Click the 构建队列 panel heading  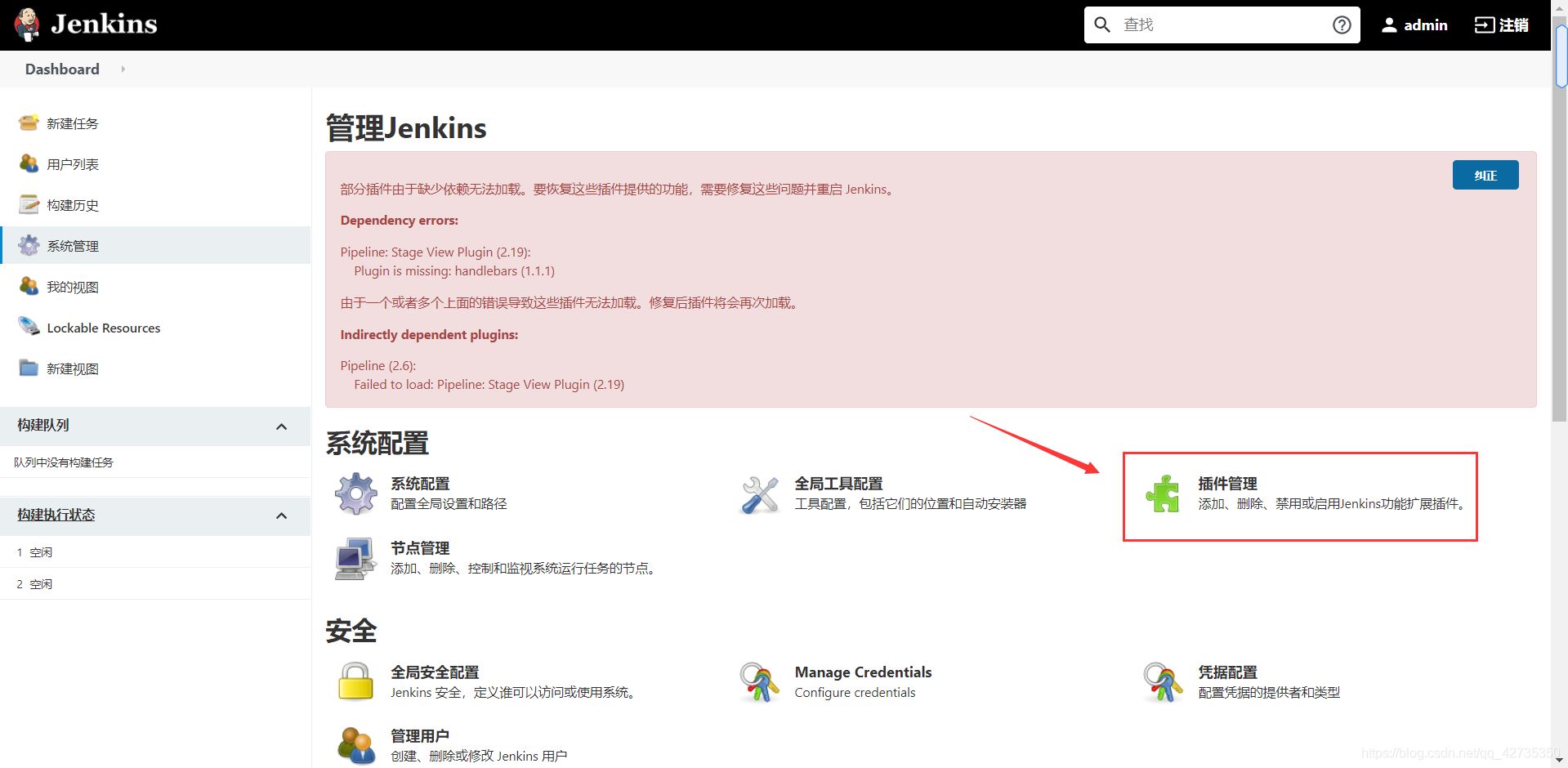pos(43,425)
